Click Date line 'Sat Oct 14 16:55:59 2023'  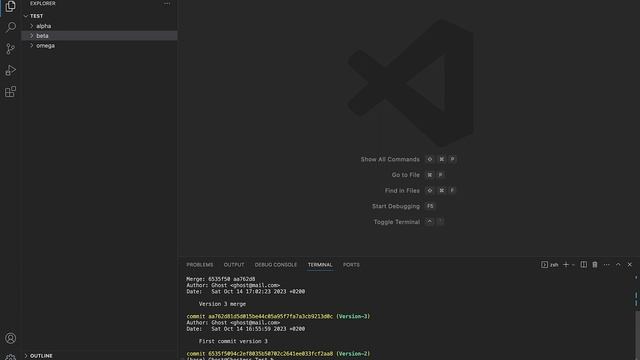tap(246, 329)
